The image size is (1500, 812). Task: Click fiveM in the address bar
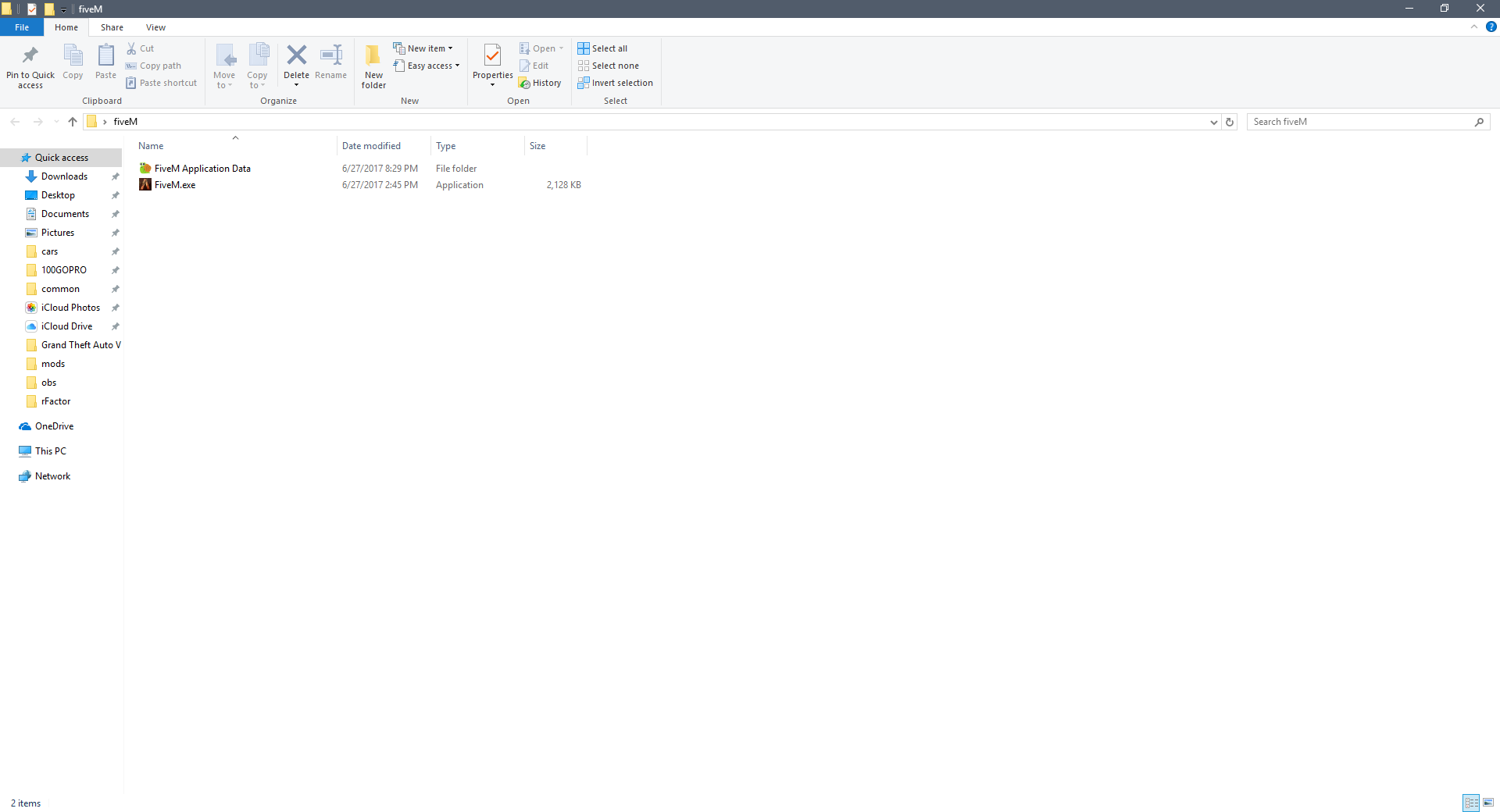(126, 122)
